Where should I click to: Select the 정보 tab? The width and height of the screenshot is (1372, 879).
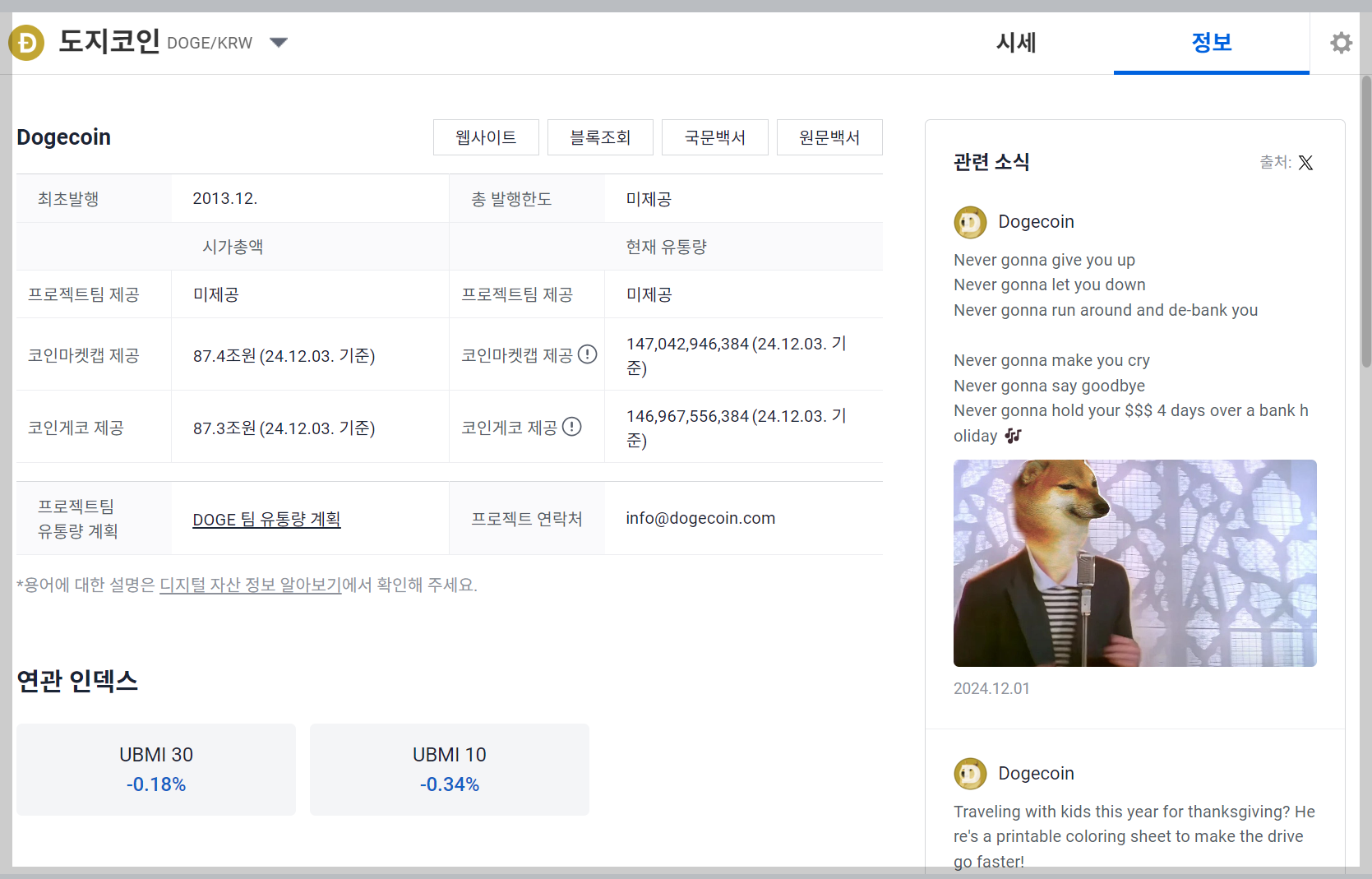[1211, 42]
